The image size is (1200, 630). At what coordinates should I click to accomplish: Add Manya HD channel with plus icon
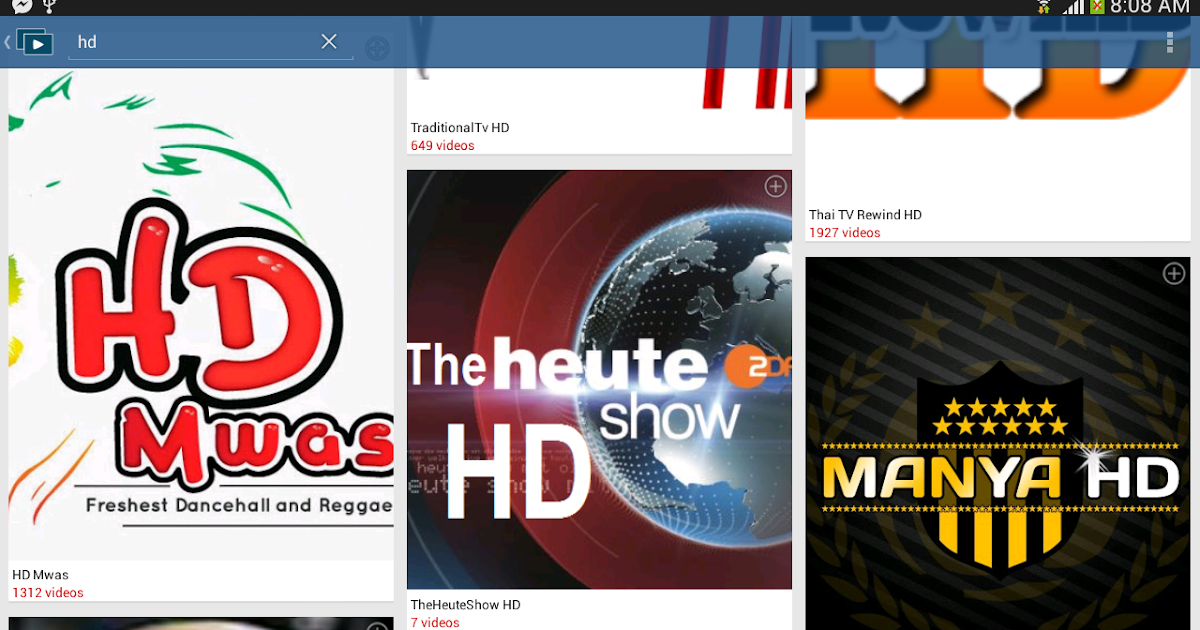coord(1174,273)
